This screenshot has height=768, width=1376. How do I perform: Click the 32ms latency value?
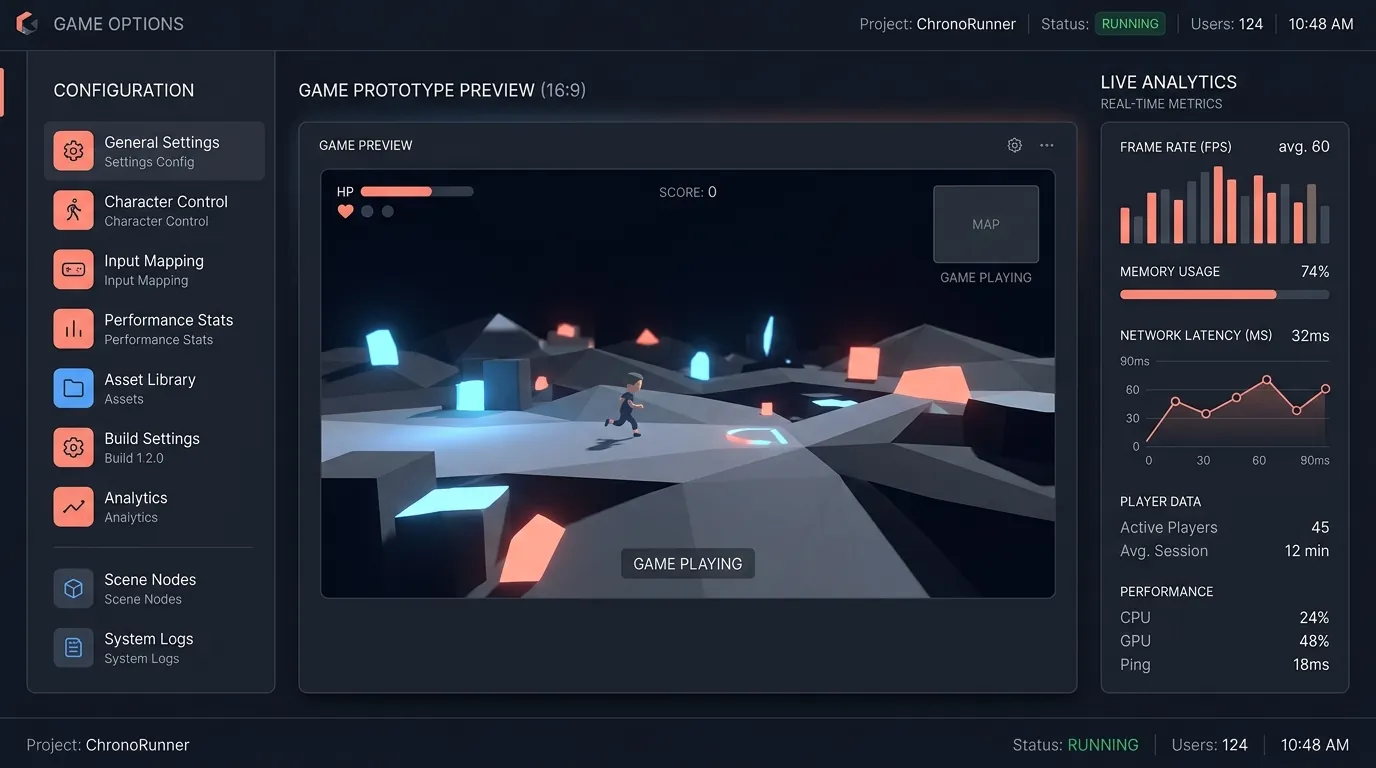(1310, 335)
